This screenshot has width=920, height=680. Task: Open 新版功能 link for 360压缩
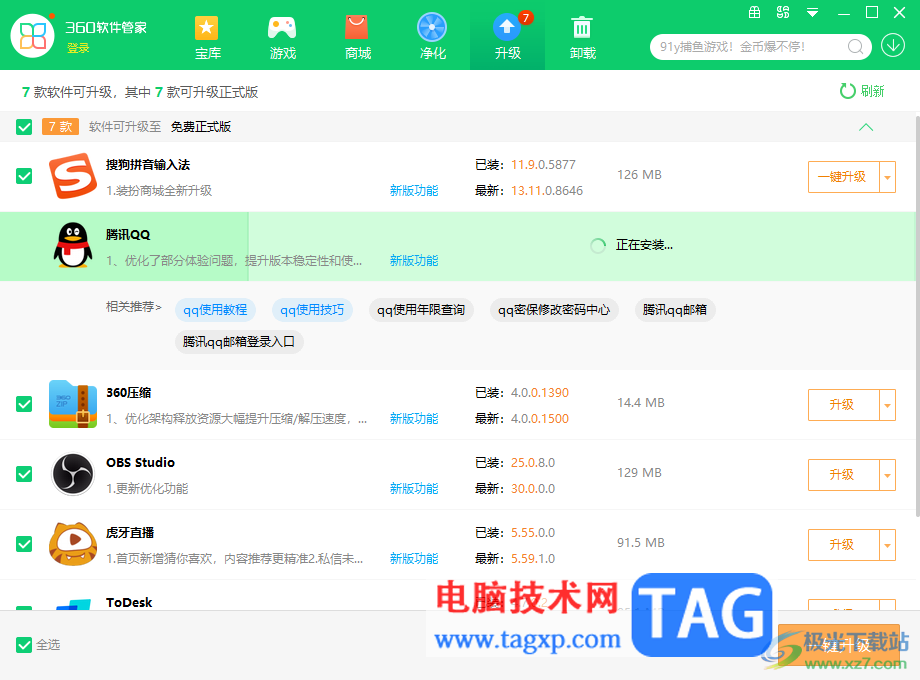click(414, 418)
